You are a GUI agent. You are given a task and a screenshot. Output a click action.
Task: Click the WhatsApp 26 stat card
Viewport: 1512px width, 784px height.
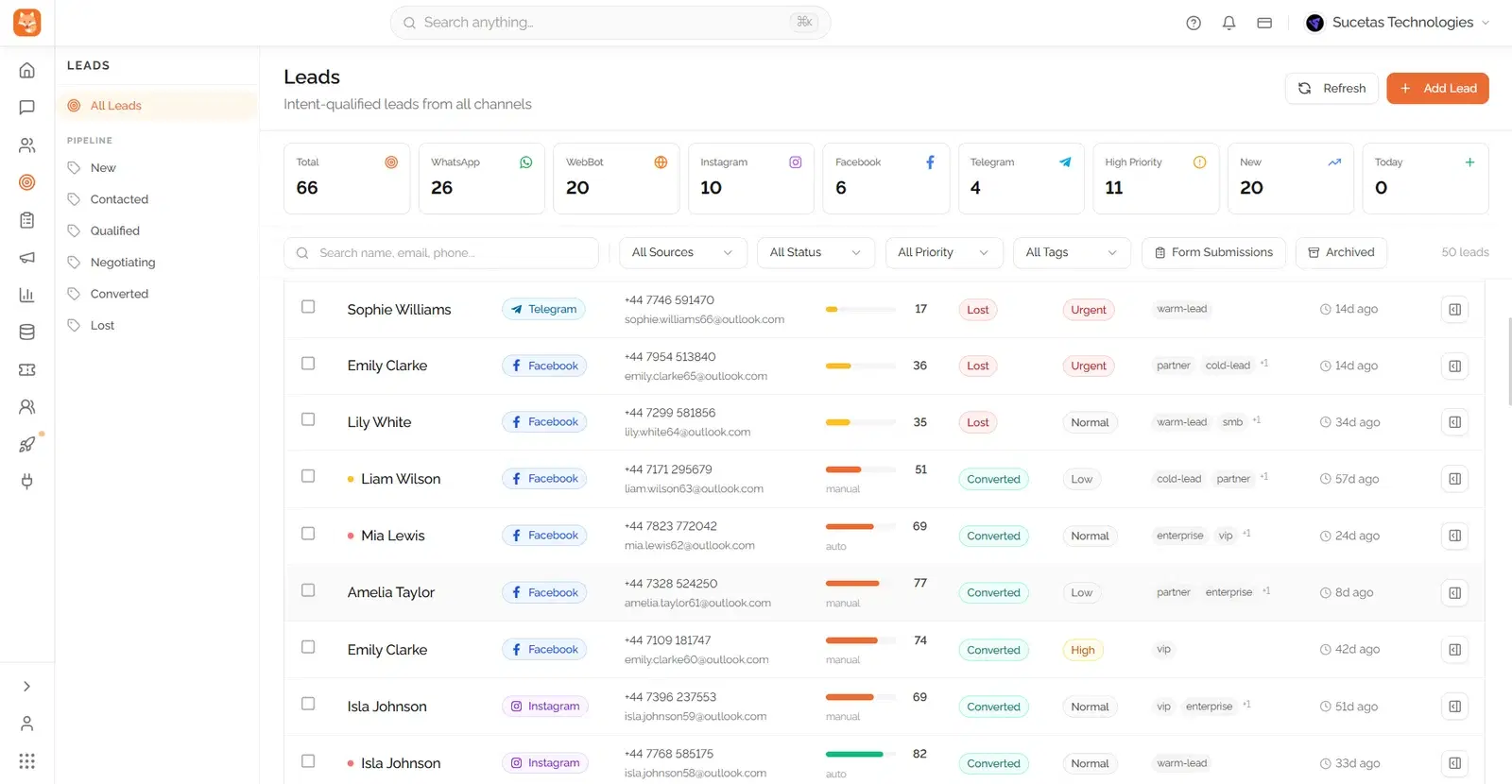point(482,179)
